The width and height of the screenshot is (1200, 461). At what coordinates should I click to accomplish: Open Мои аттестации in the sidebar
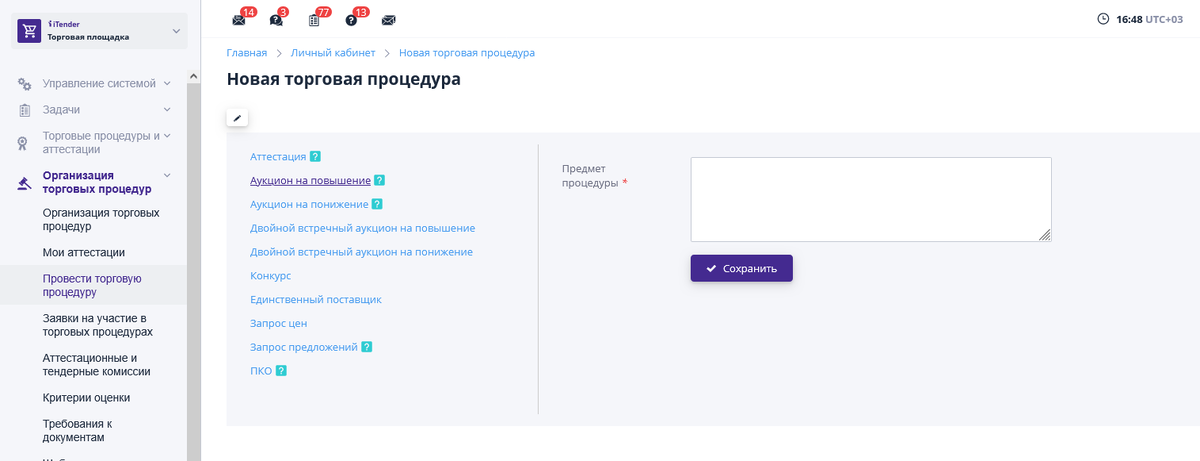[84, 253]
